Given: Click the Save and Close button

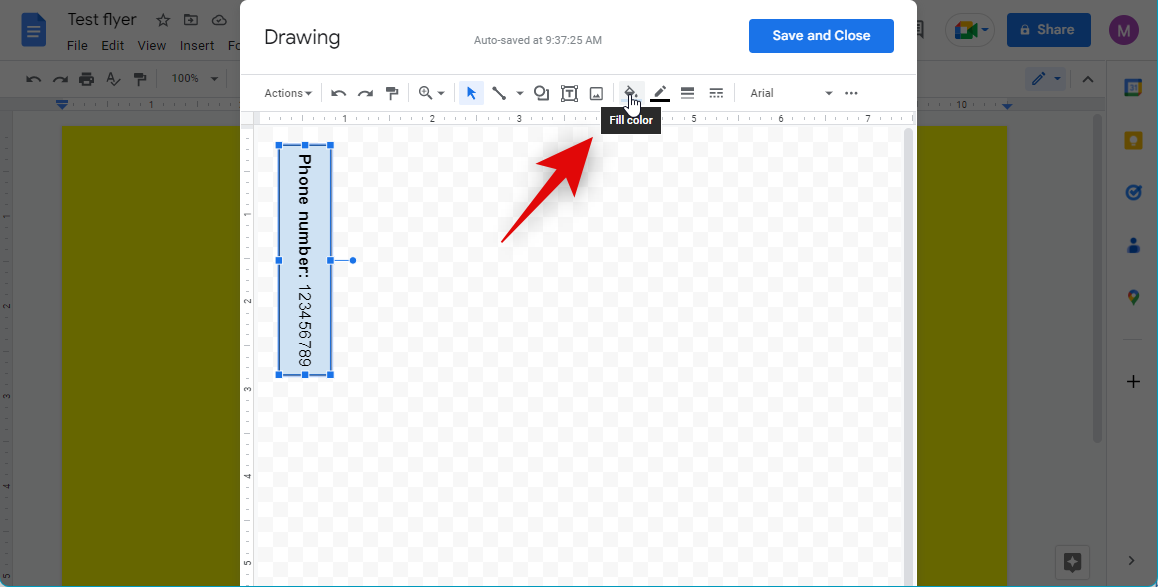Looking at the screenshot, I should (x=821, y=36).
